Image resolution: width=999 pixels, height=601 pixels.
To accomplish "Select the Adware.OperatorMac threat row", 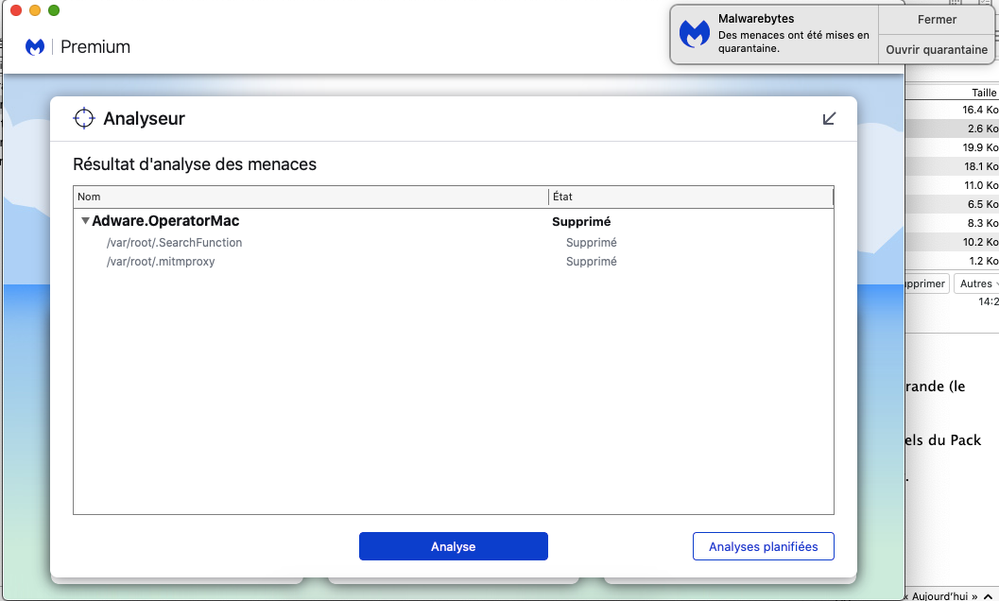I will [x=165, y=221].
